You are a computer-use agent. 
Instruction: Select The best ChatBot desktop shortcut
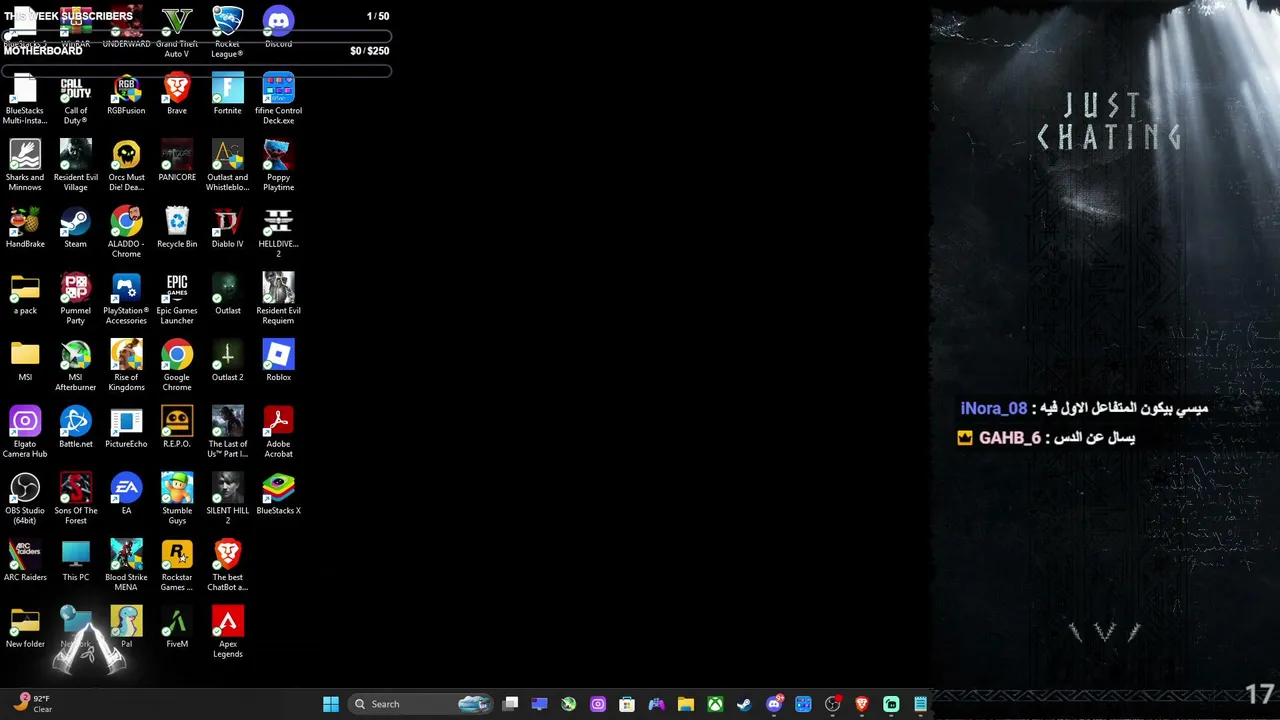pos(228,566)
